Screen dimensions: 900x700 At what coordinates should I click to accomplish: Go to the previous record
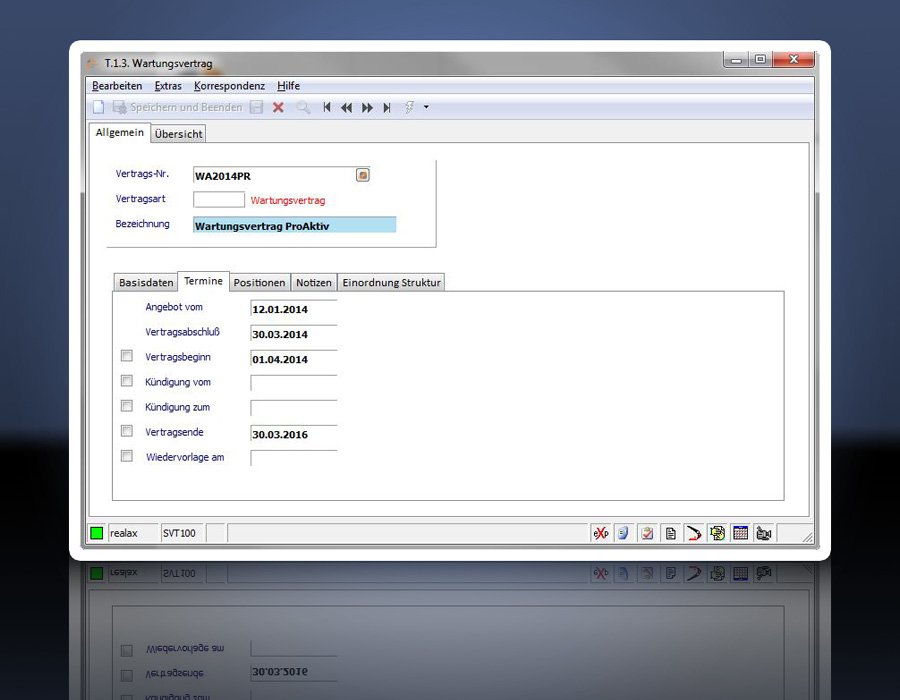point(346,107)
